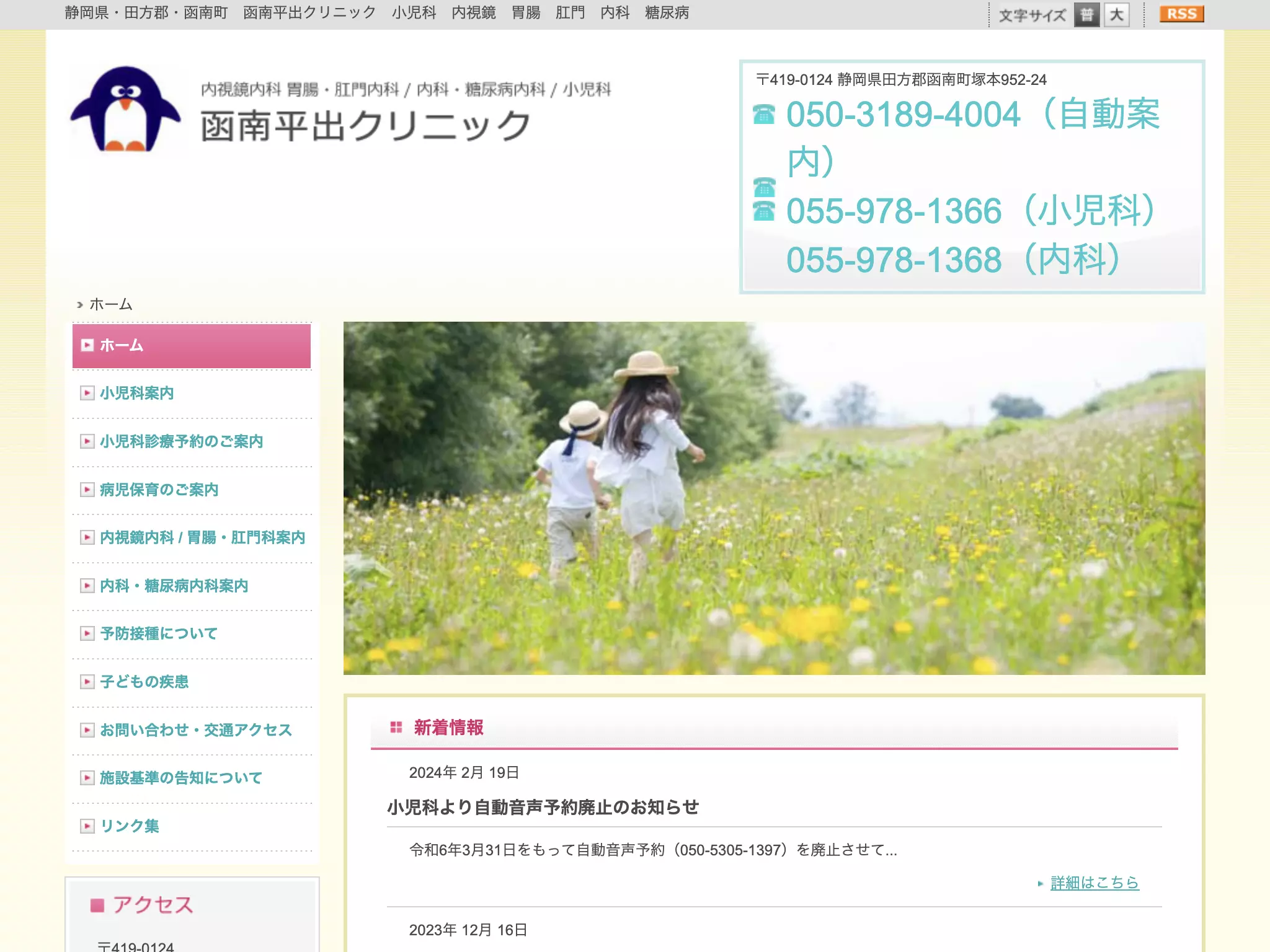Click the address 〒419-0124 静岡県田方郡函南町塚本952-24

coord(901,80)
